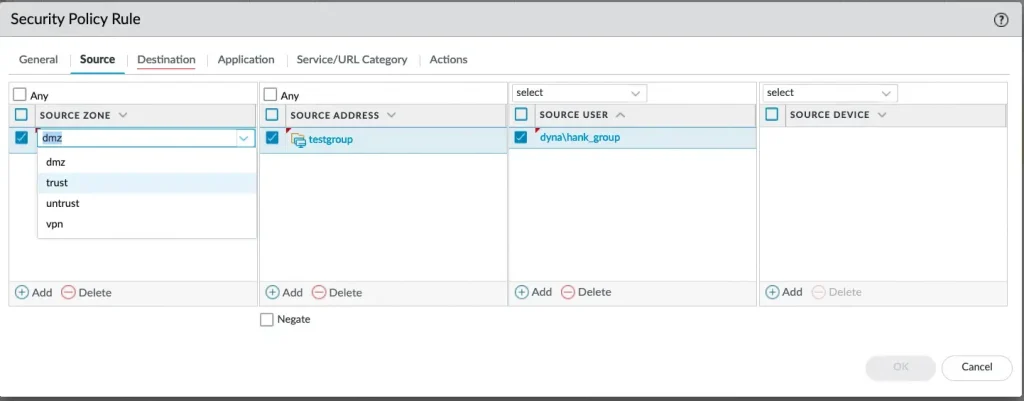Click the Delete icon under Source Address
This screenshot has height=401, width=1024.
coord(319,292)
